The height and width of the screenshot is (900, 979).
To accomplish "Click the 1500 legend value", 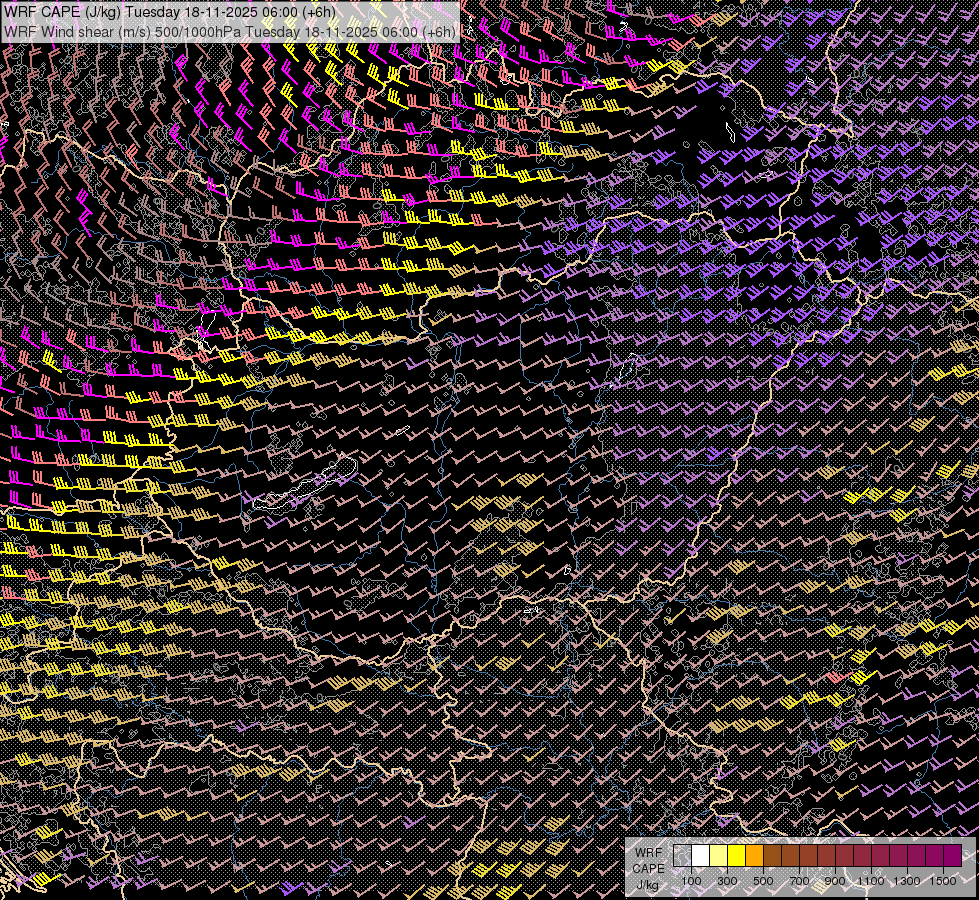I will (x=943, y=881).
